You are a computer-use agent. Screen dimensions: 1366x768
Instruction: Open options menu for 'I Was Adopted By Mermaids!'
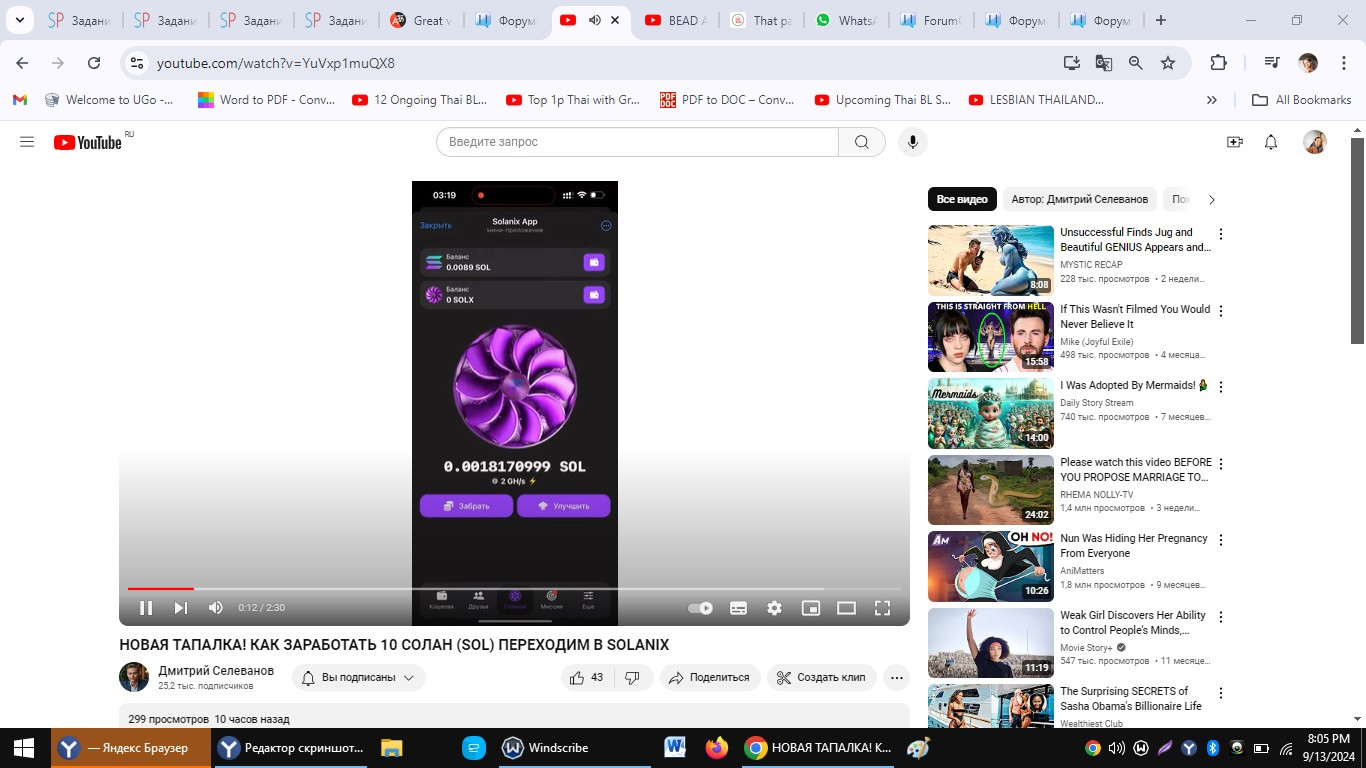click(x=1220, y=387)
